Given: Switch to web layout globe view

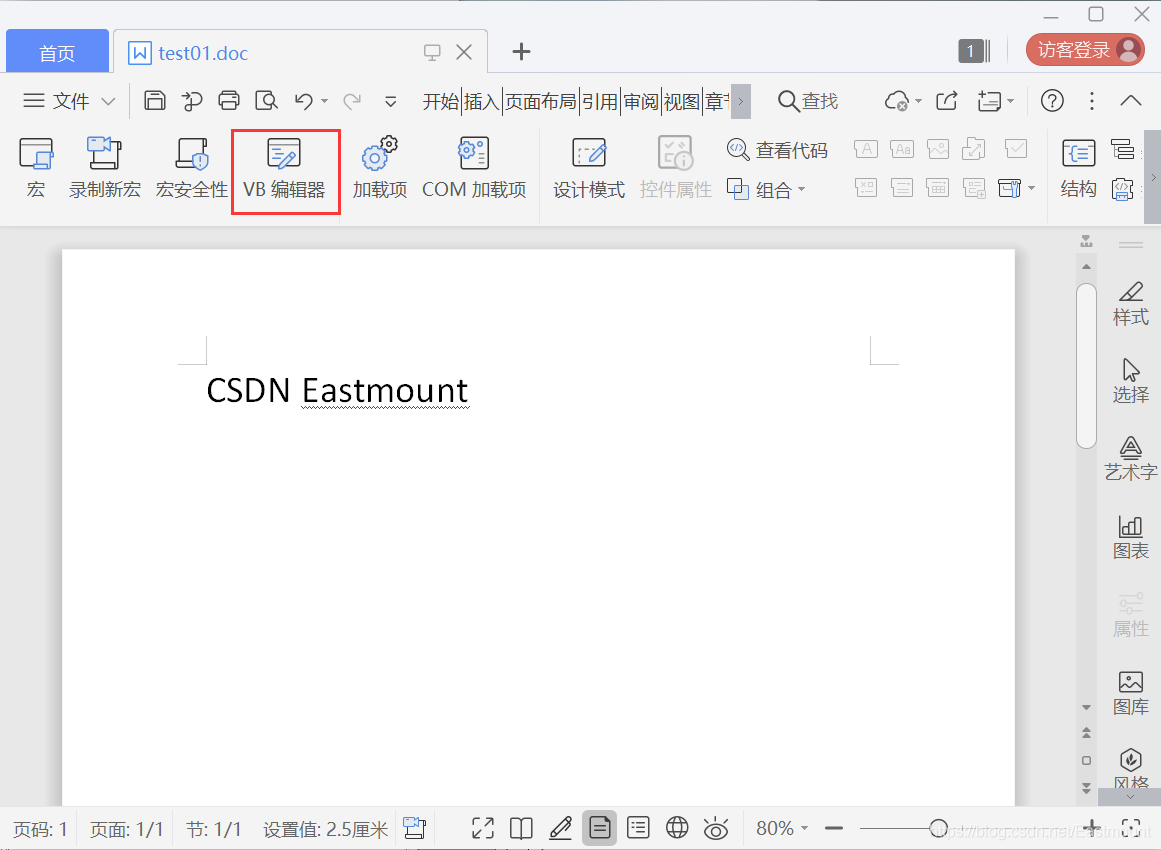Looking at the screenshot, I should point(677,828).
